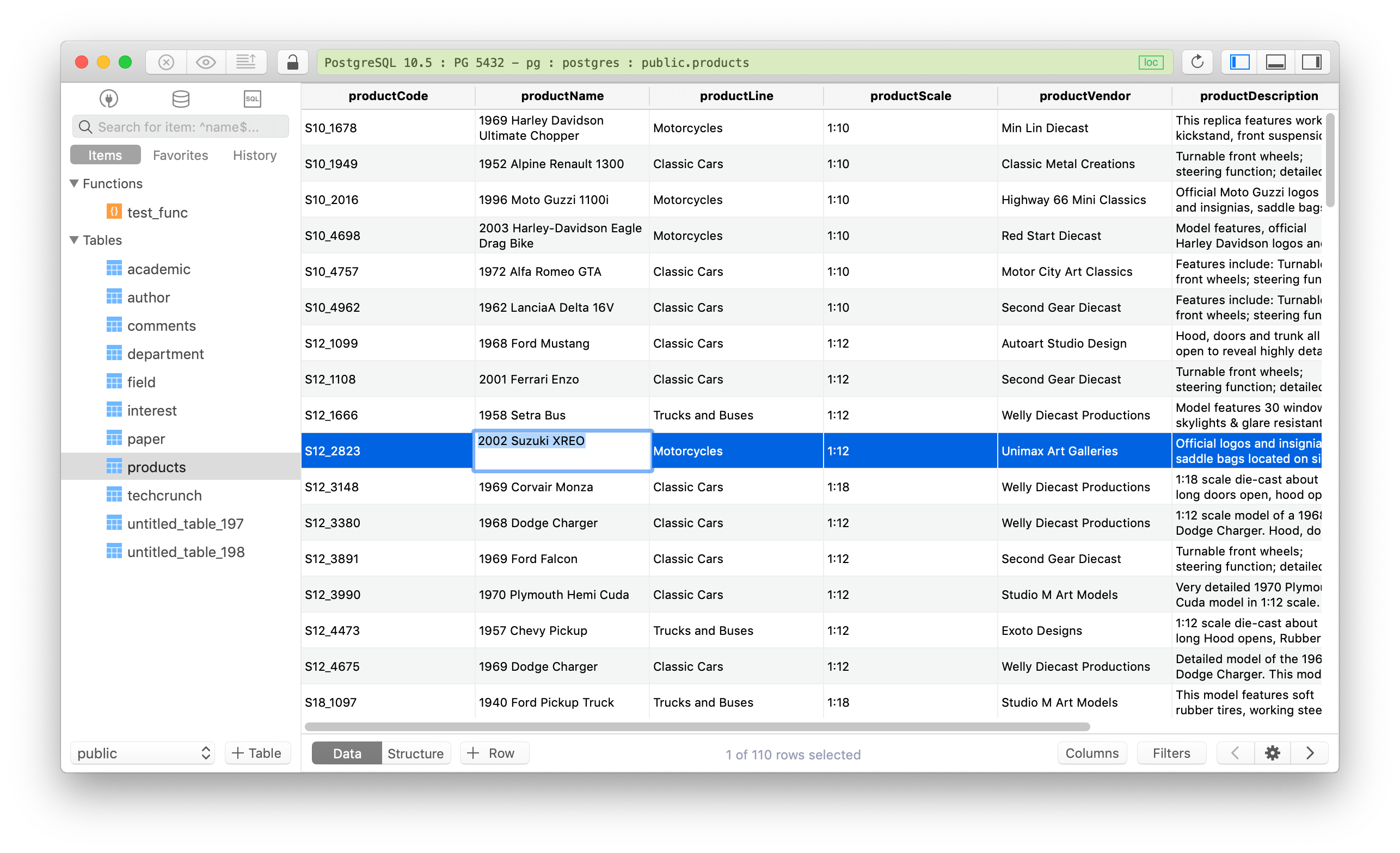Switch to the History tab

(254, 154)
